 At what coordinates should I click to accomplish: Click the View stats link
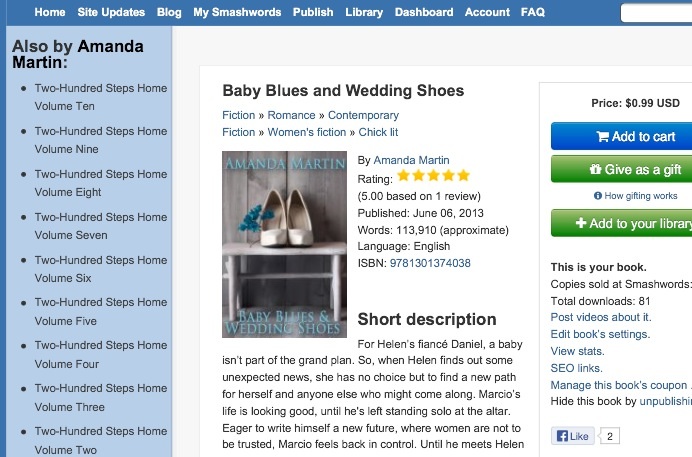tap(578, 351)
